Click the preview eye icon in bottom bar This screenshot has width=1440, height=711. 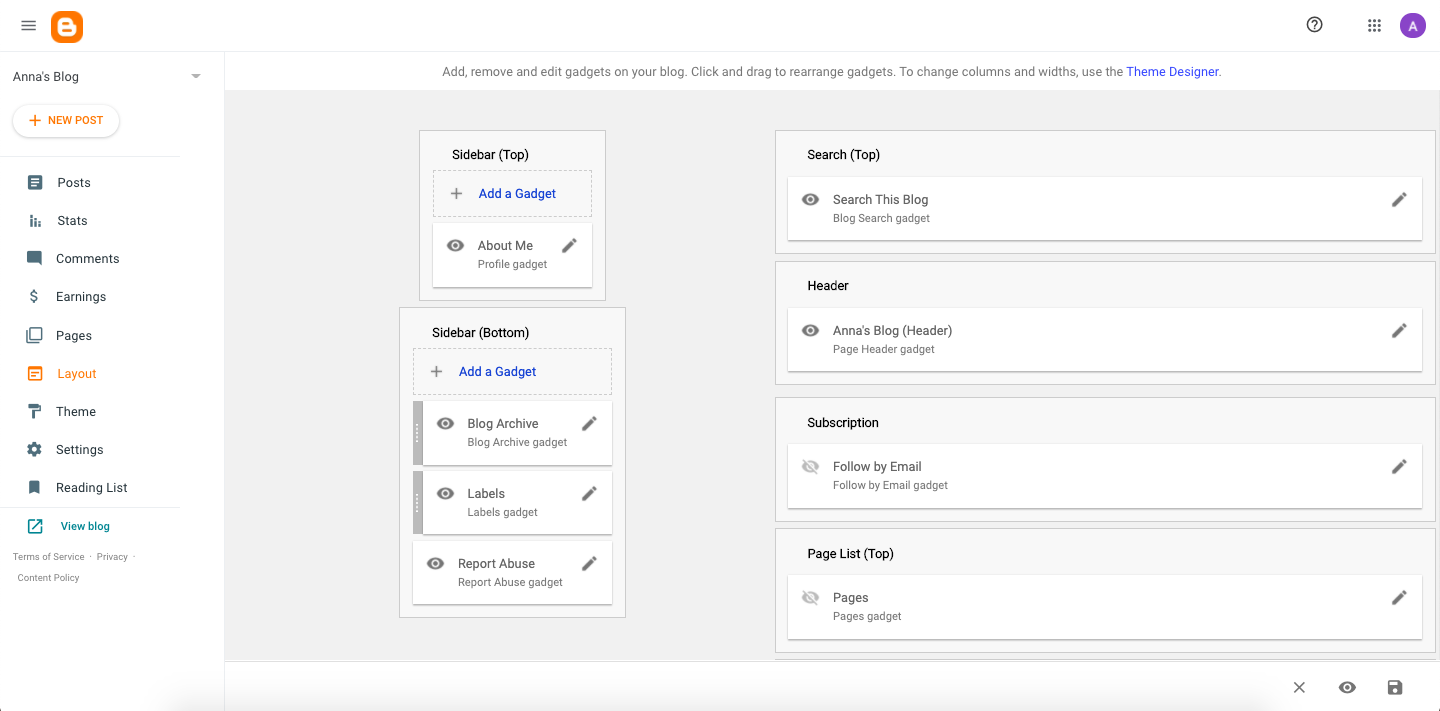1347,687
